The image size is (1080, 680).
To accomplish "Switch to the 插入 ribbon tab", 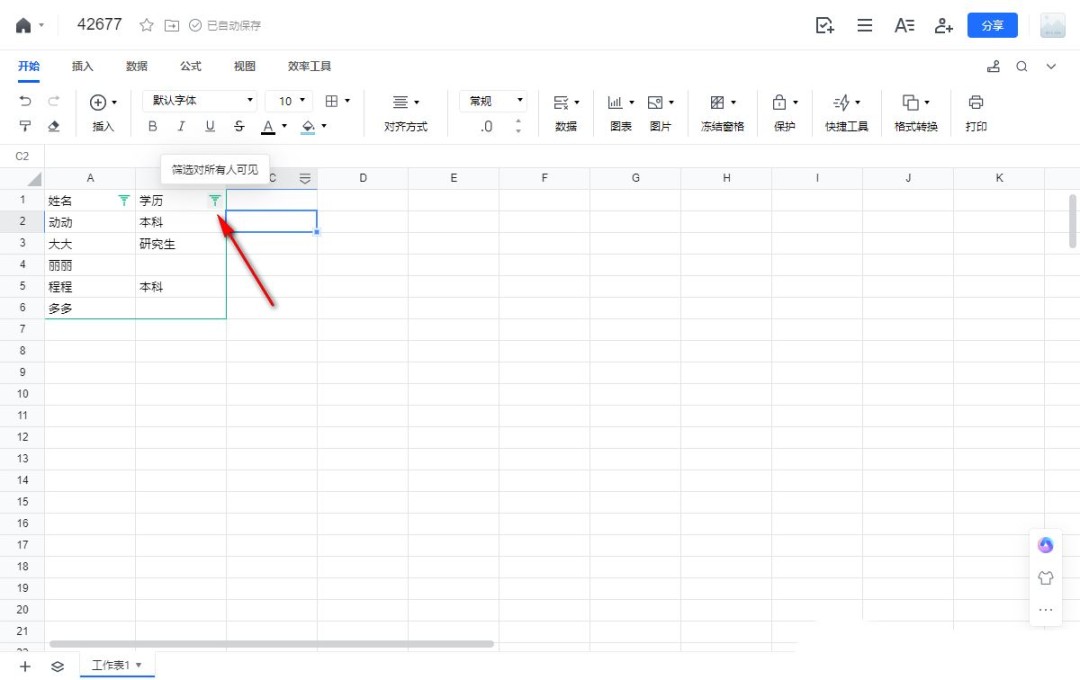I will pyautogui.click(x=82, y=65).
